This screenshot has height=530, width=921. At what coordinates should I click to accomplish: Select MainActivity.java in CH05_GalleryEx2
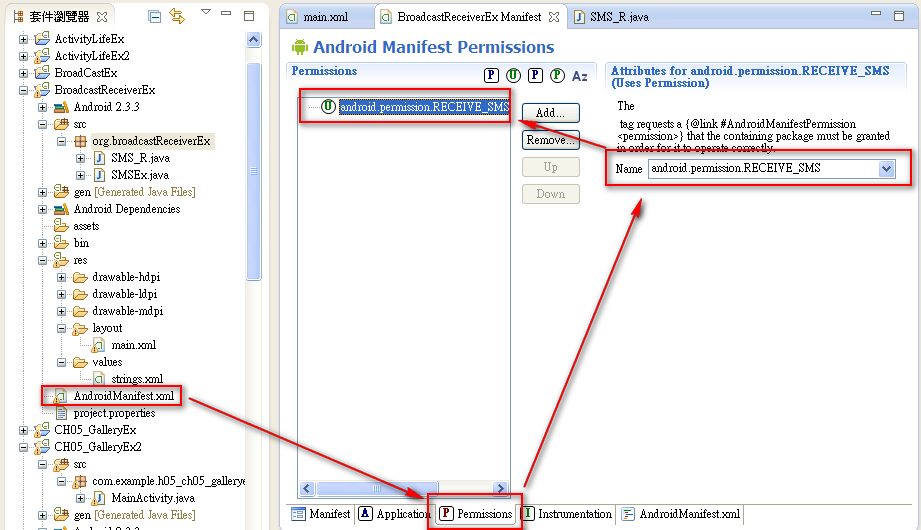[x=153, y=498]
